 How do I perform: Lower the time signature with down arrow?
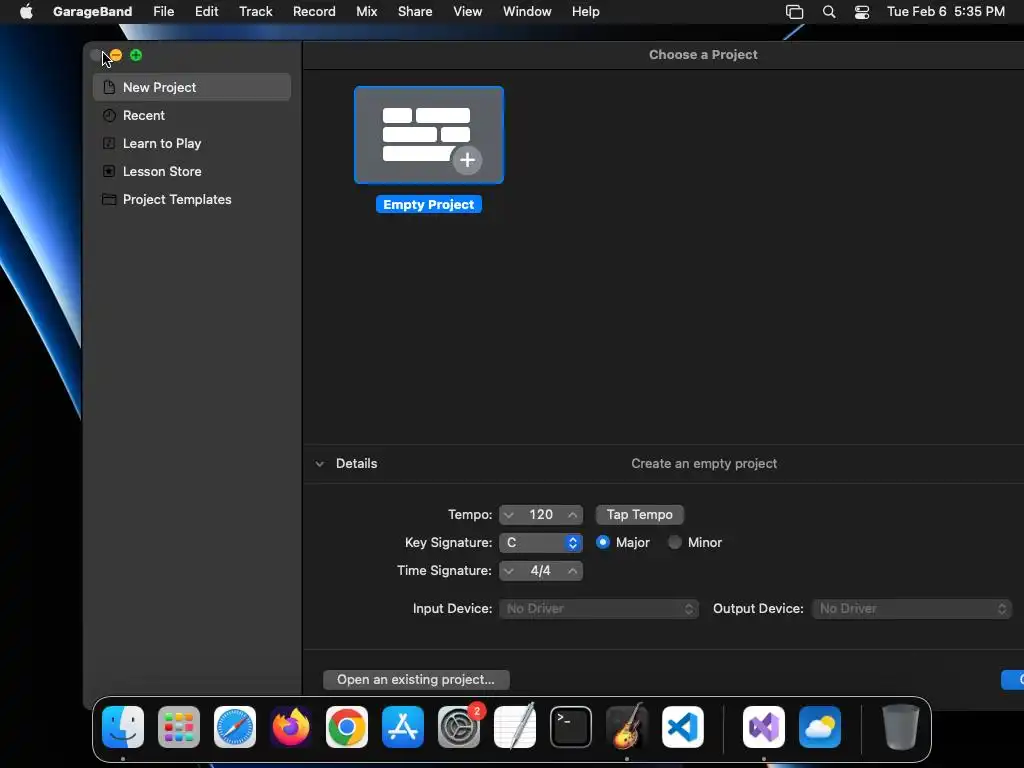509,571
